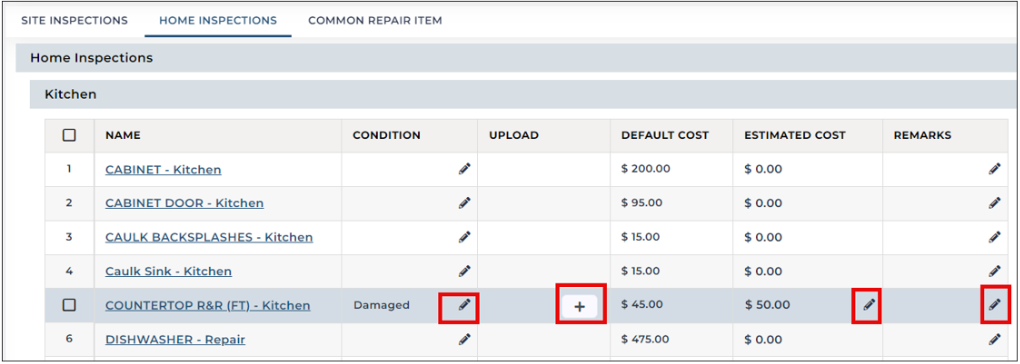Edit condition pencil for CABINET - Kitchen
Screen dimensions: 1020x364
[464, 169]
